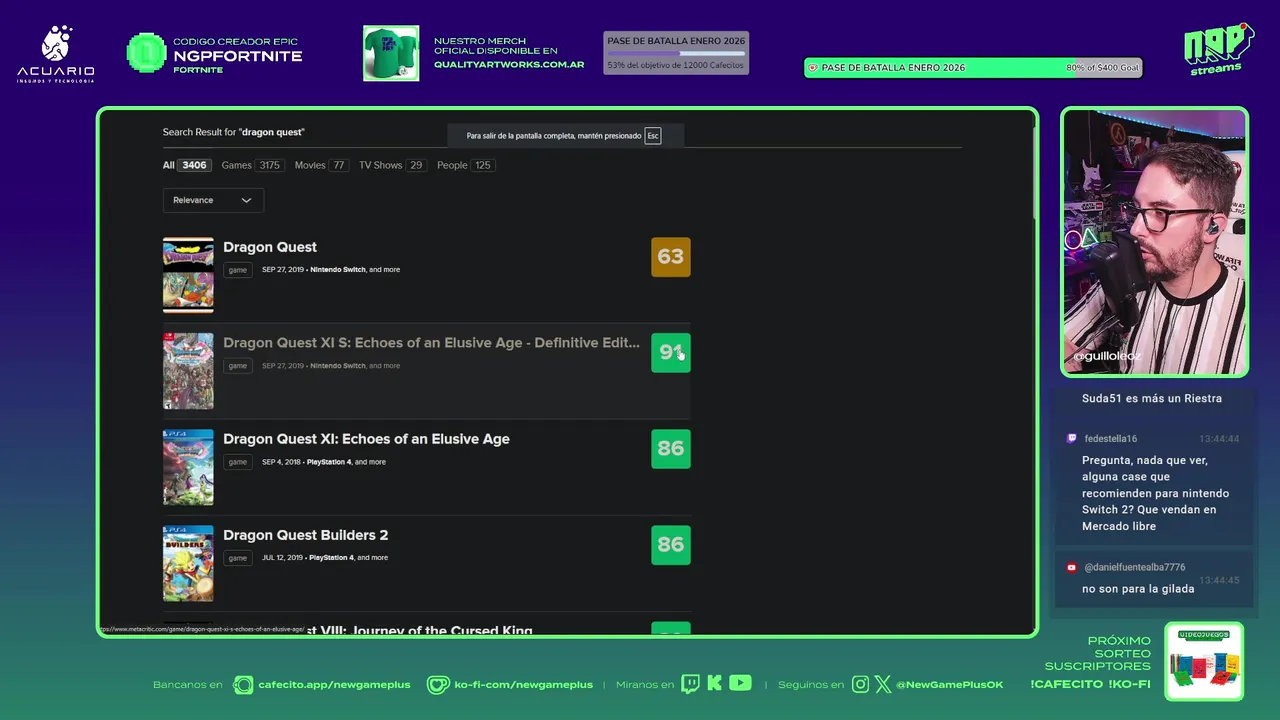The height and width of the screenshot is (720, 1280).
Task: Switch to the People filter tab
Action: 466,165
